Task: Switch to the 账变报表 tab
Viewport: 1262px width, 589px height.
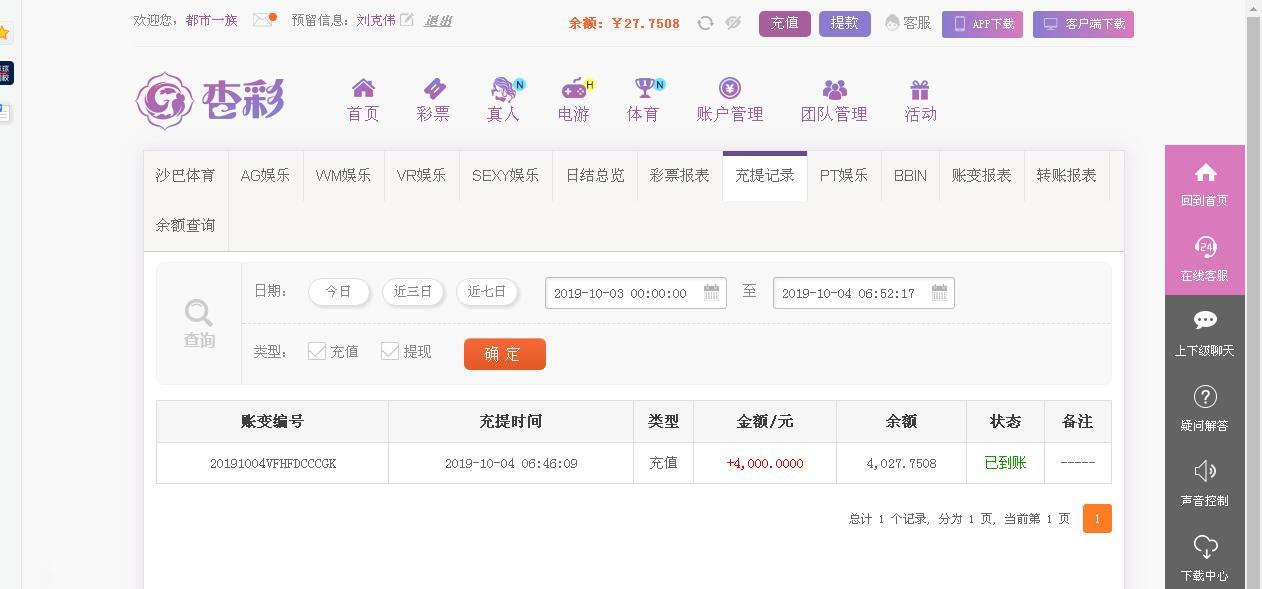Action: [x=981, y=175]
